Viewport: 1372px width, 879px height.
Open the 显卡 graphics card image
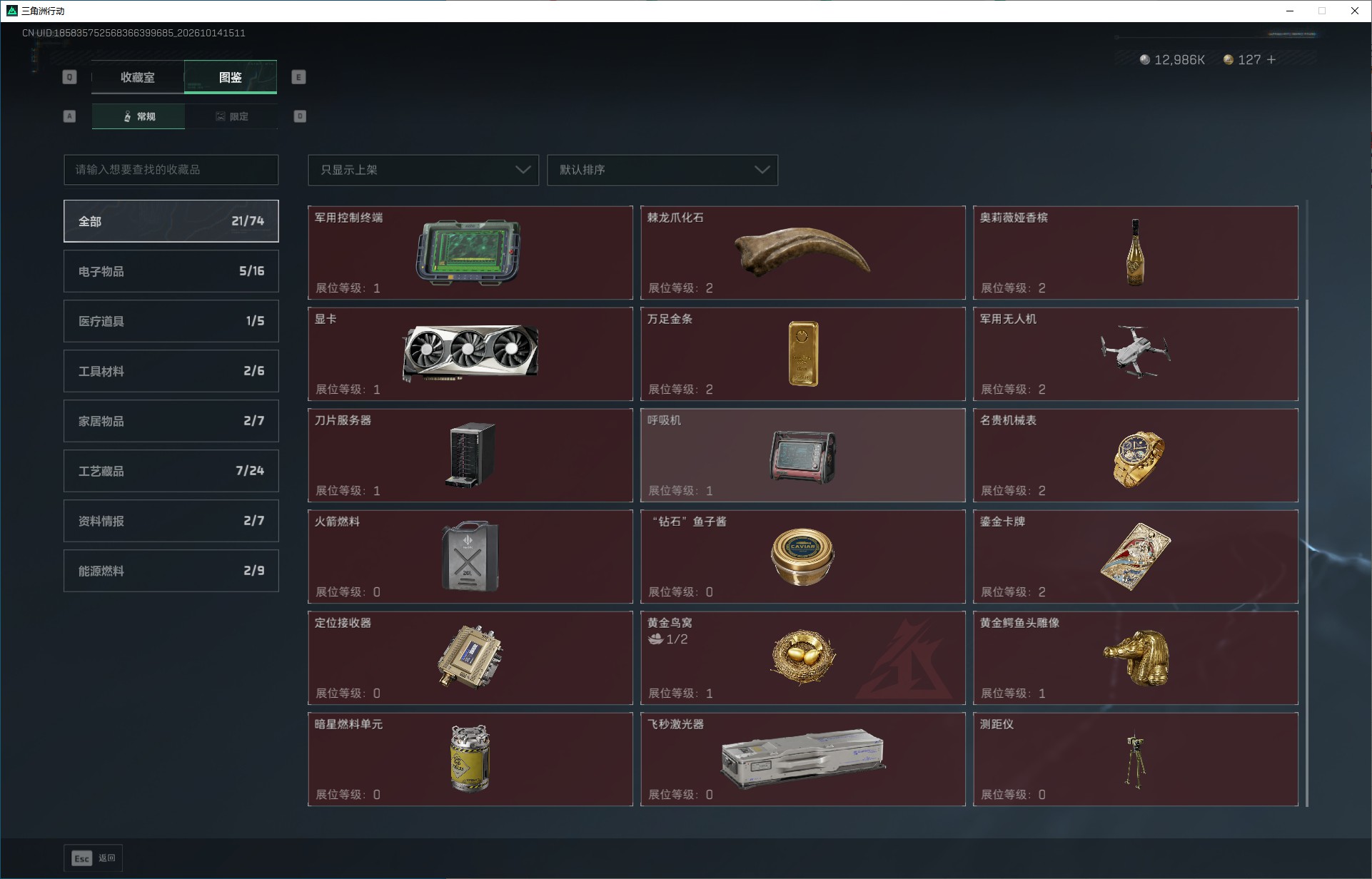(x=470, y=354)
